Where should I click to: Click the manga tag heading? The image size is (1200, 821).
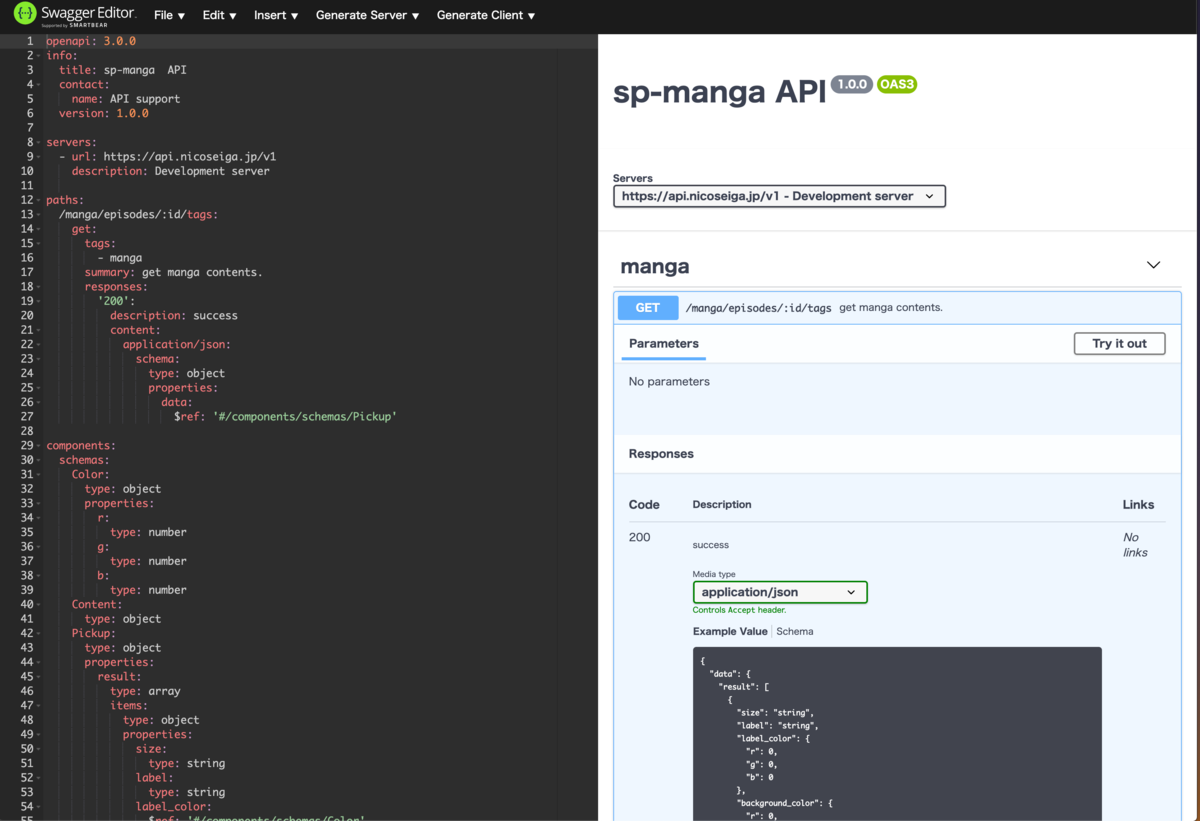tap(655, 266)
